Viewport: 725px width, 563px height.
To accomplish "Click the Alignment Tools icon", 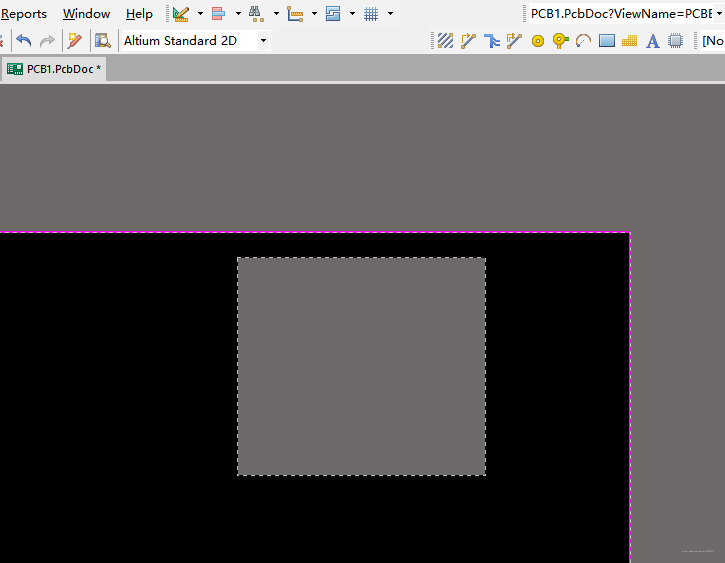I will click(x=219, y=14).
